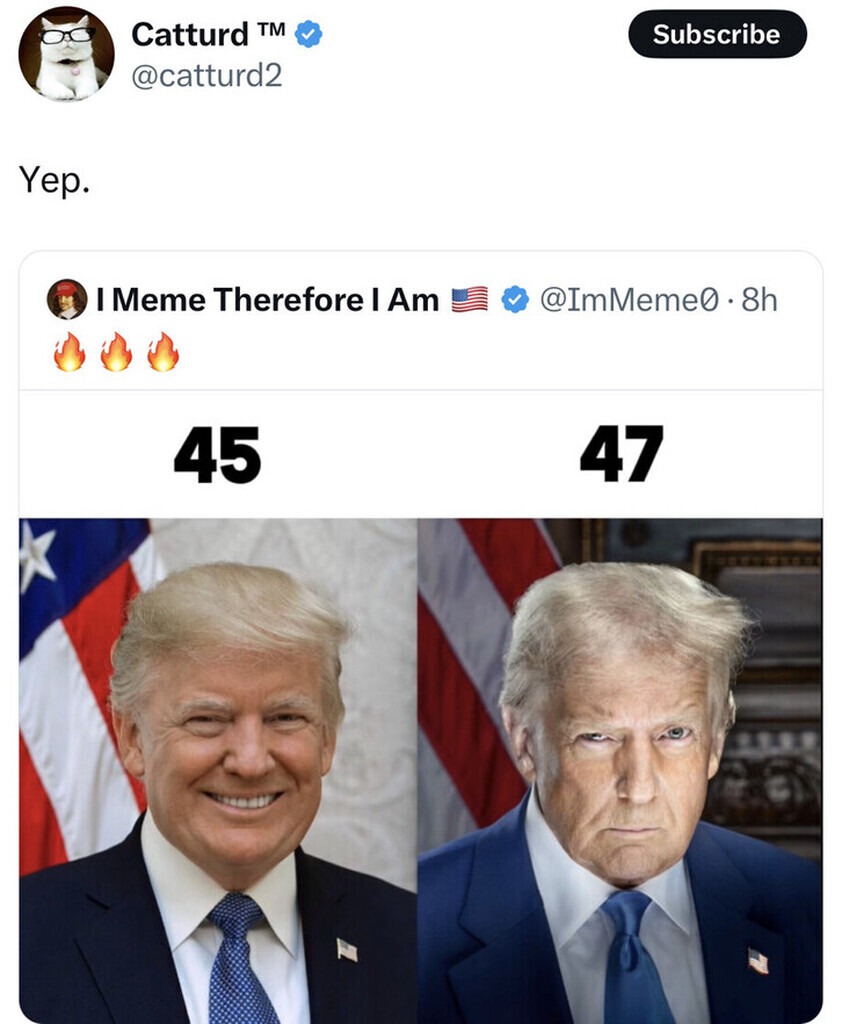
Task: Click the blue verified badge beside Catturd
Action: pos(308,34)
